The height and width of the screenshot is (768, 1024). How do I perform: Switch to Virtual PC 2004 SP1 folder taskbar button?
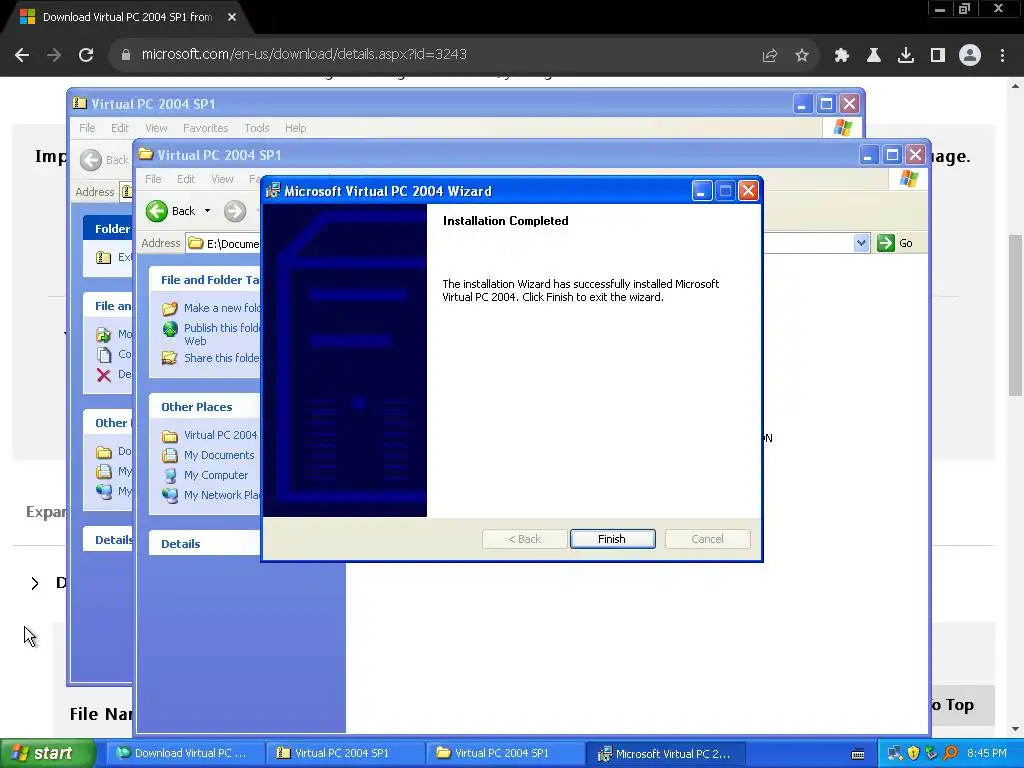(x=505, y=753)
